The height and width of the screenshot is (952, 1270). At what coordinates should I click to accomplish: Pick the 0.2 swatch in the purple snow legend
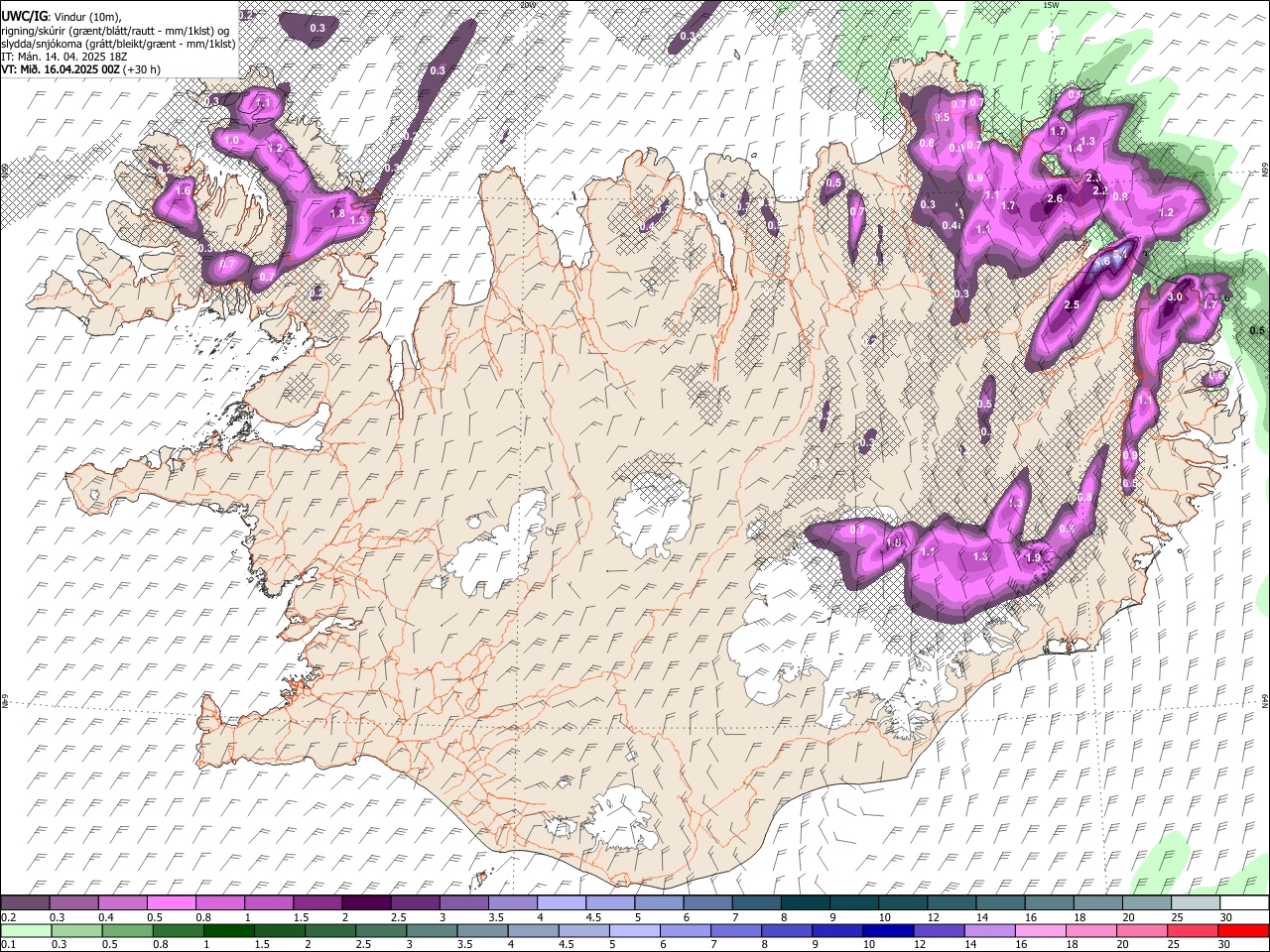pos(25,902)
